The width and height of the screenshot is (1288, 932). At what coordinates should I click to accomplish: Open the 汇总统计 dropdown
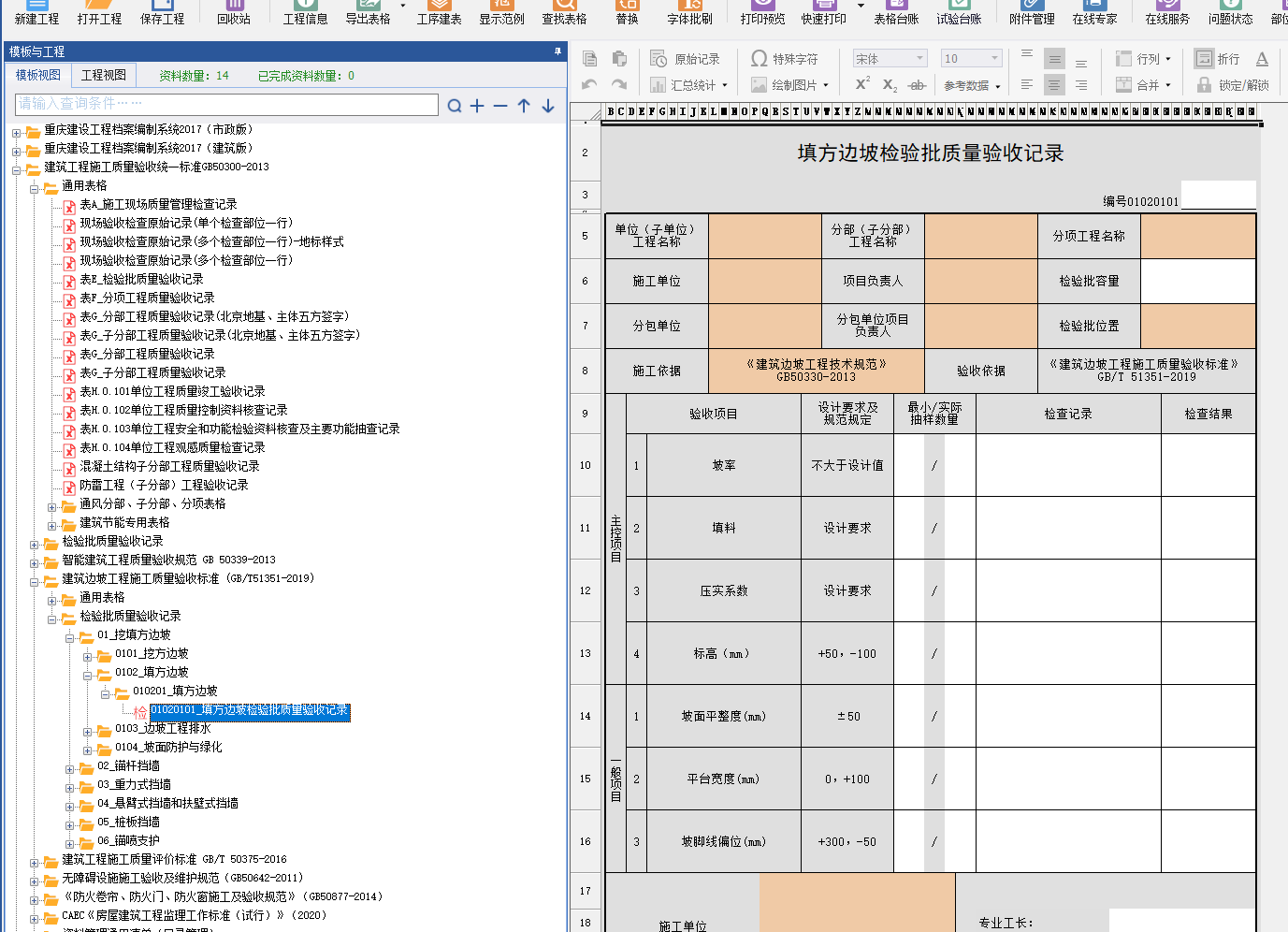688,85
